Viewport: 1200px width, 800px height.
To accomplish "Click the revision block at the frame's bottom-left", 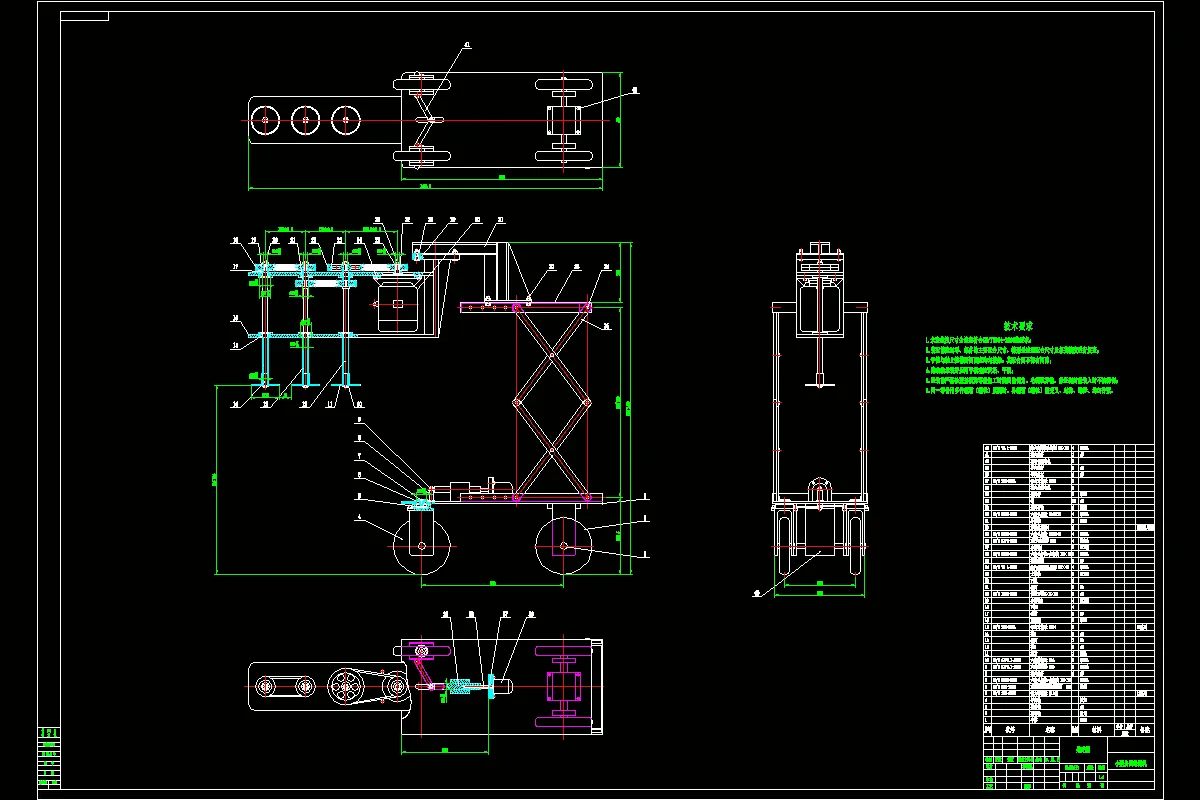I will [49, 759].
